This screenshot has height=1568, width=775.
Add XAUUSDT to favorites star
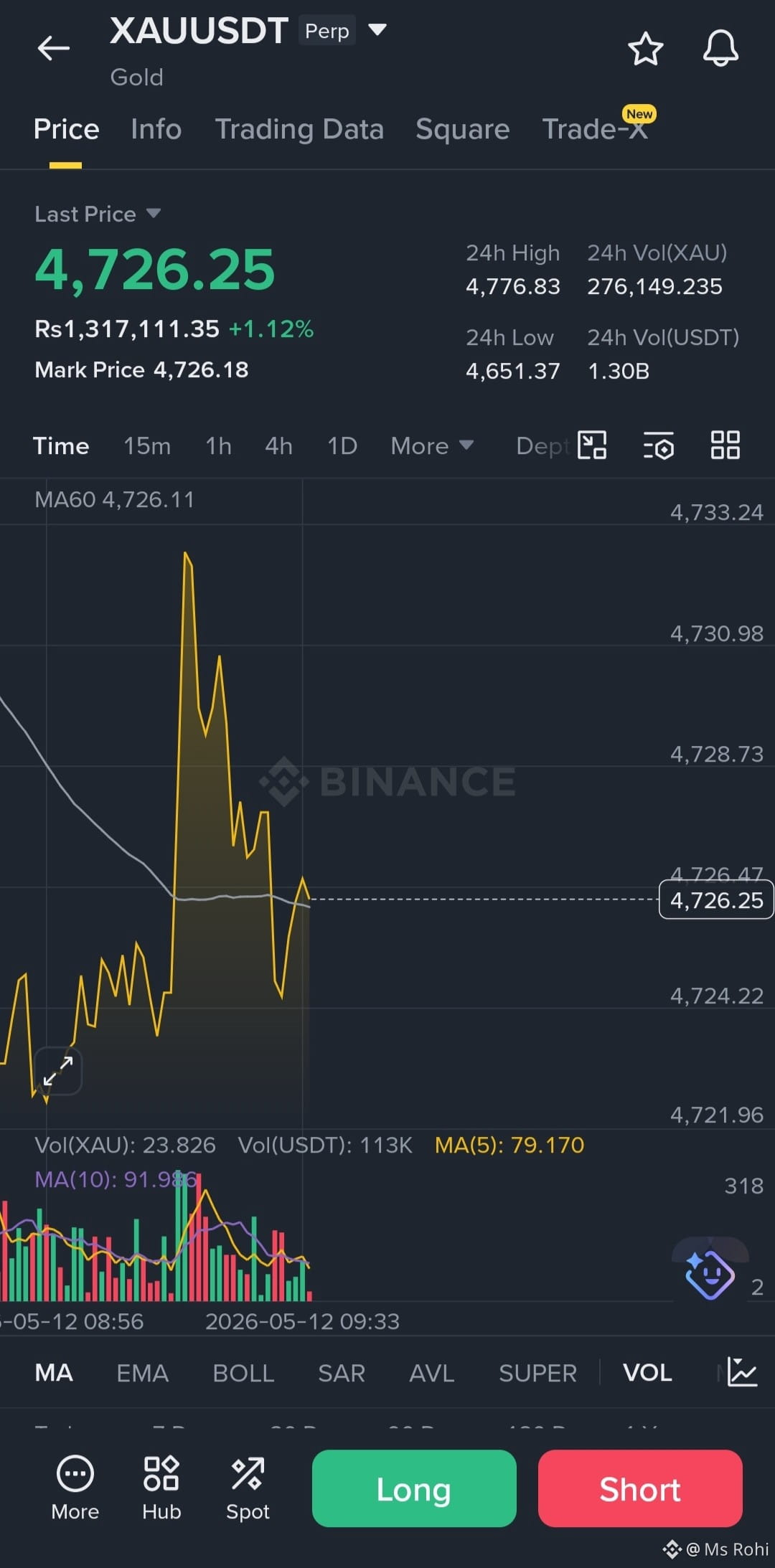point(645,49)
